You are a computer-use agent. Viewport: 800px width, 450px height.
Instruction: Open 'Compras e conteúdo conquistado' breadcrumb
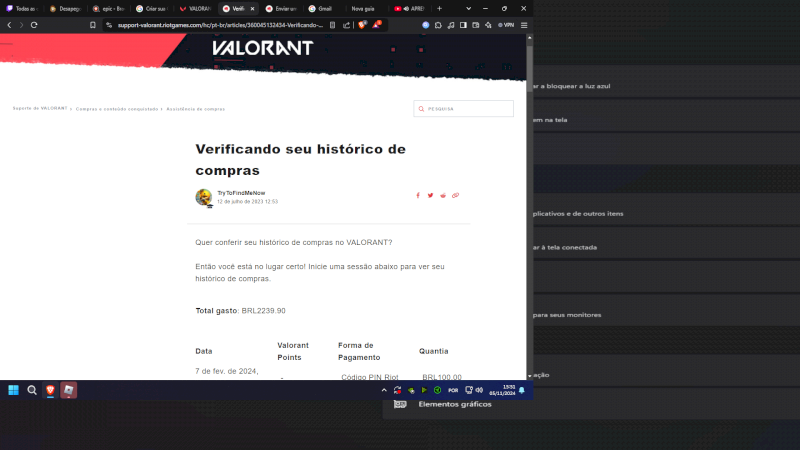click(117, 109)
